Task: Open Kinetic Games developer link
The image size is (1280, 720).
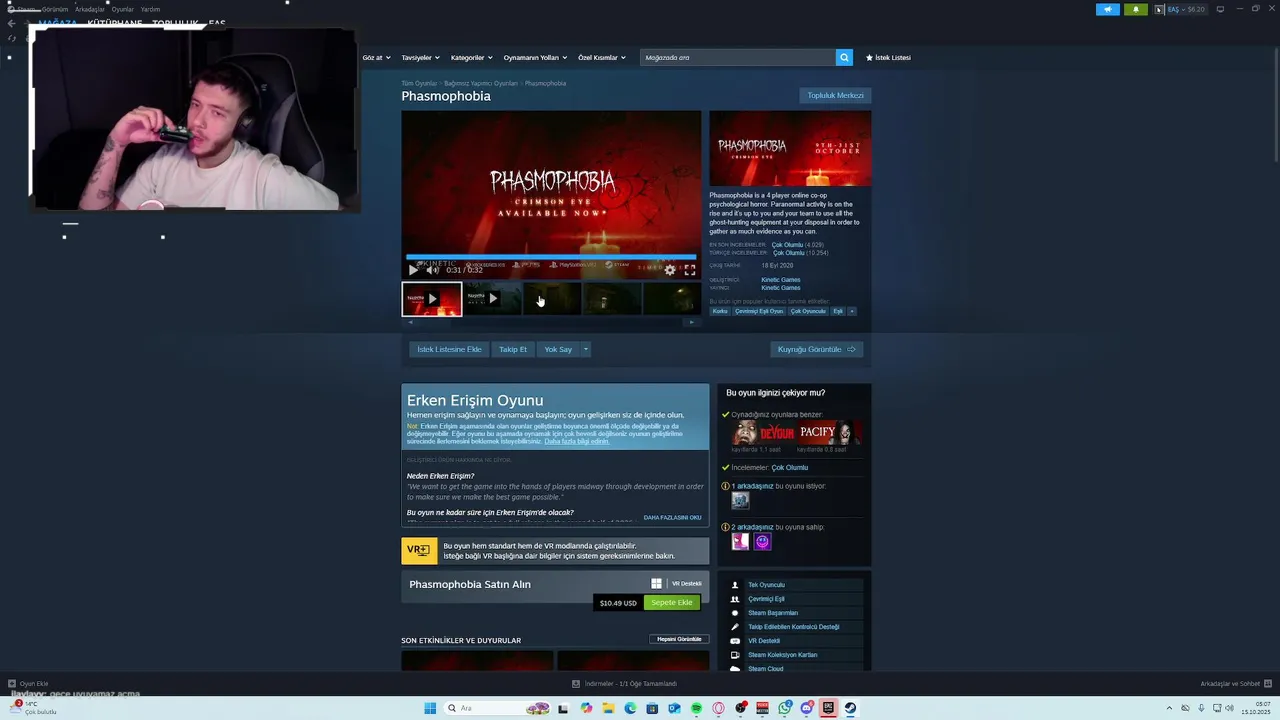Action: click(780, 280)
